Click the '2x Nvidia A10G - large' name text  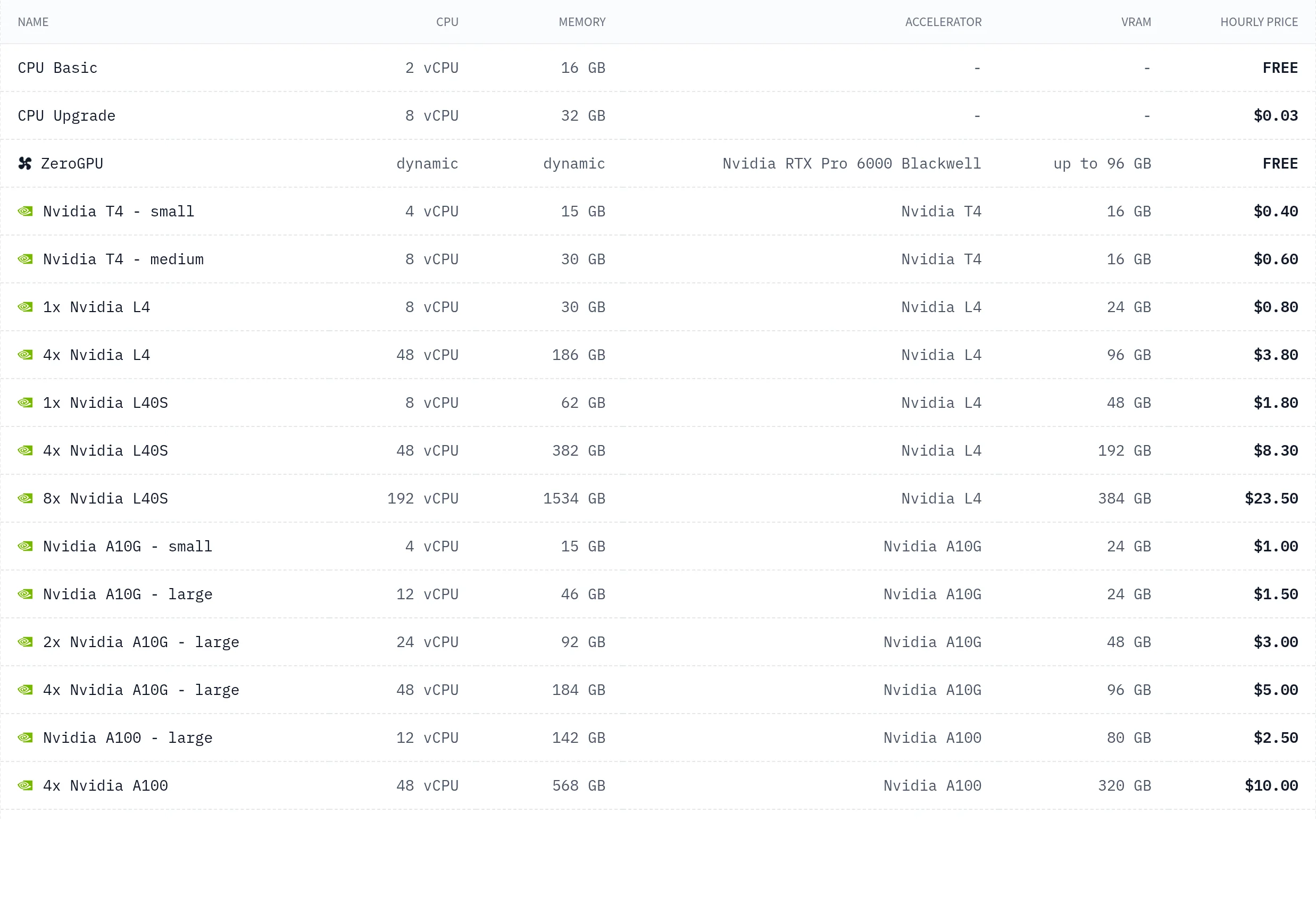[x=141, y=642]
